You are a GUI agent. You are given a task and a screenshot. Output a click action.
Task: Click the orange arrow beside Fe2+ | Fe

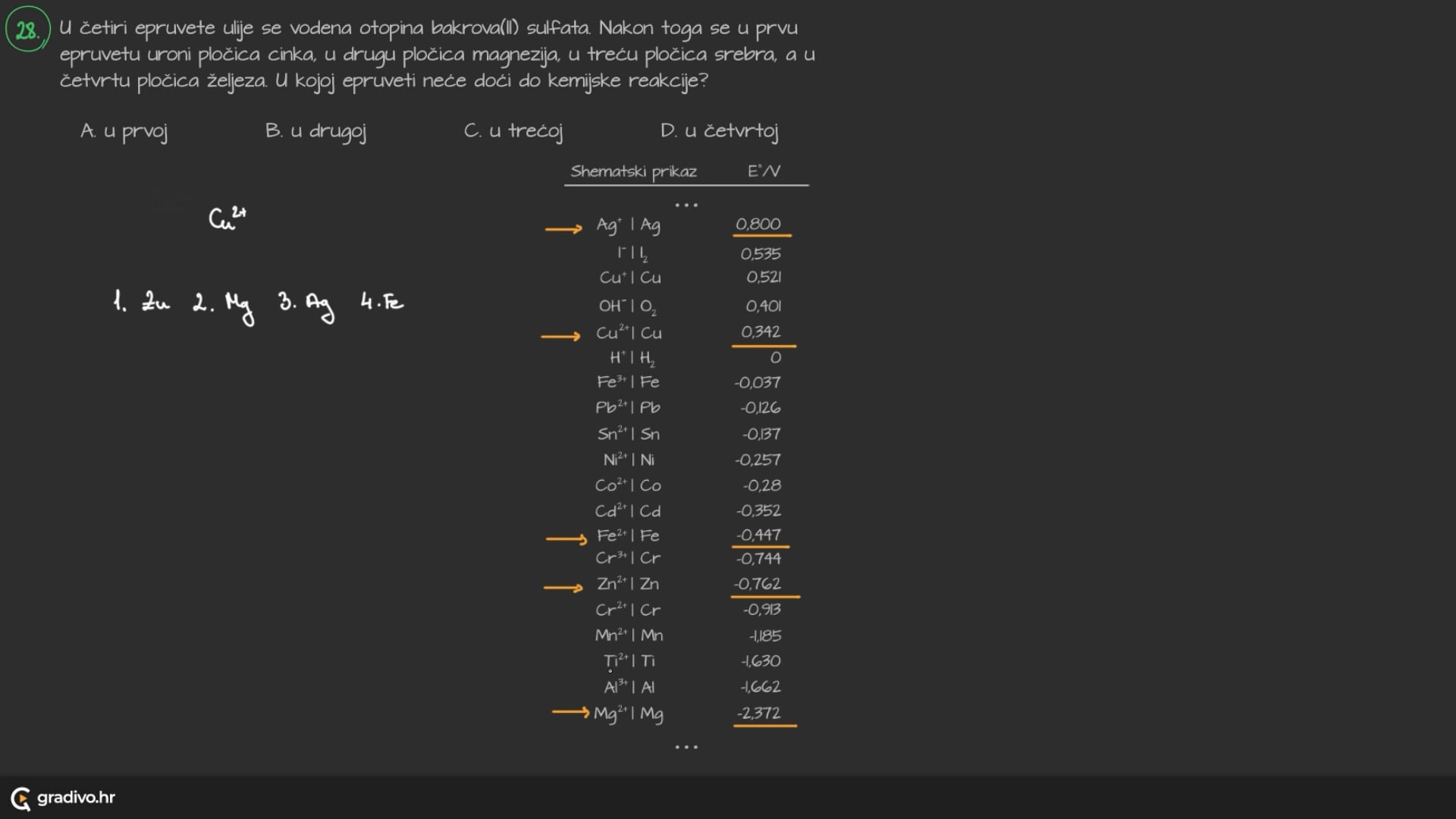click(566, 539)
